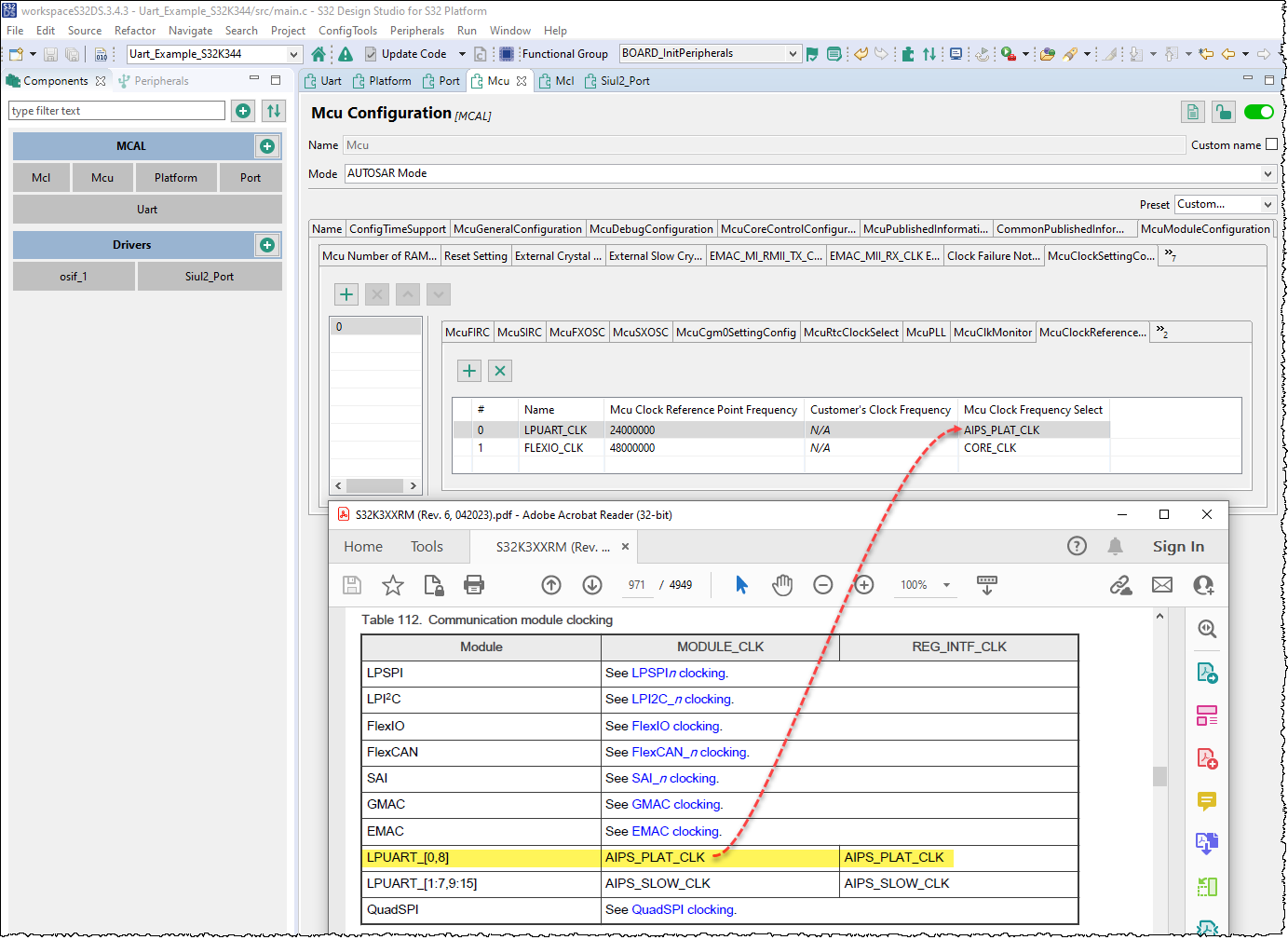
Task: Add a new MCAL component with the plus icon
Action: (x=267, y=146)
